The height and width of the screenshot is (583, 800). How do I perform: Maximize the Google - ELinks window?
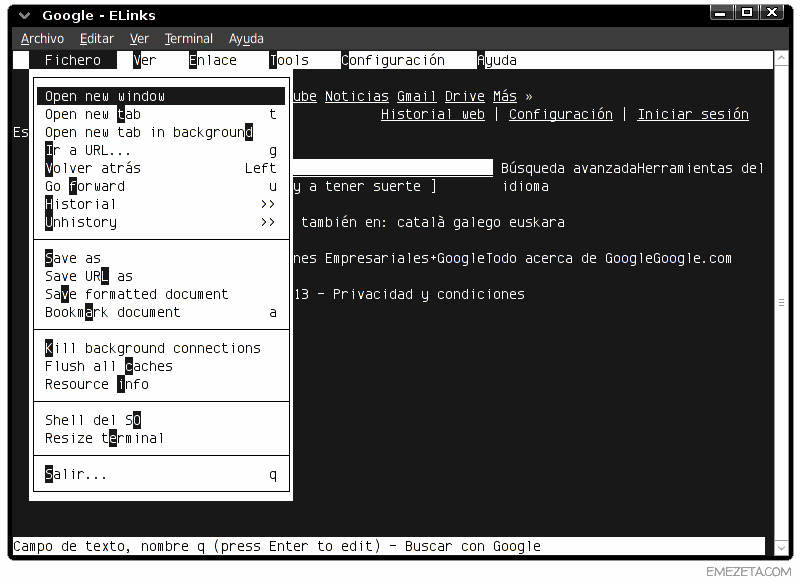tap(747, 13)
